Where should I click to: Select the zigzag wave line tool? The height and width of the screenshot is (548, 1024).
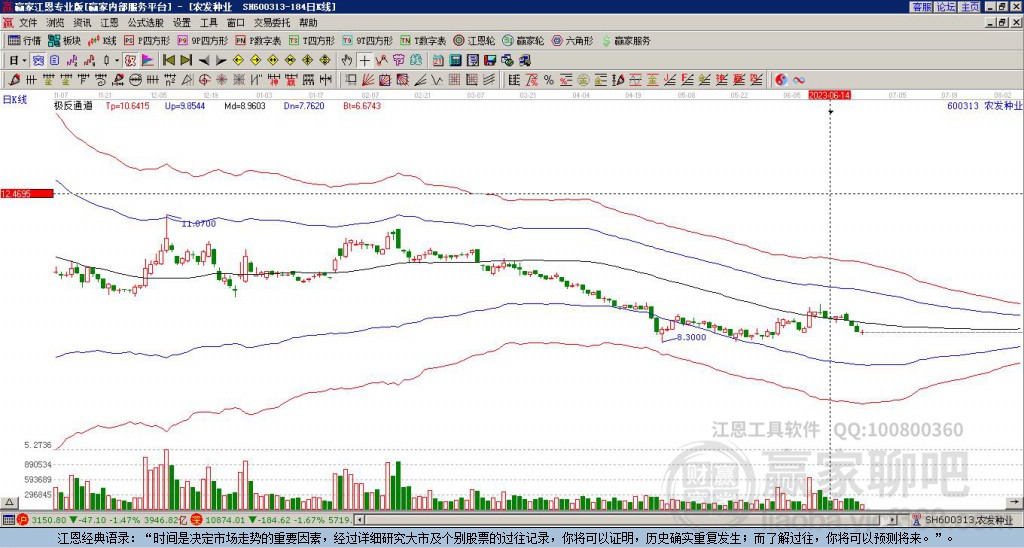tap(436, 80)
